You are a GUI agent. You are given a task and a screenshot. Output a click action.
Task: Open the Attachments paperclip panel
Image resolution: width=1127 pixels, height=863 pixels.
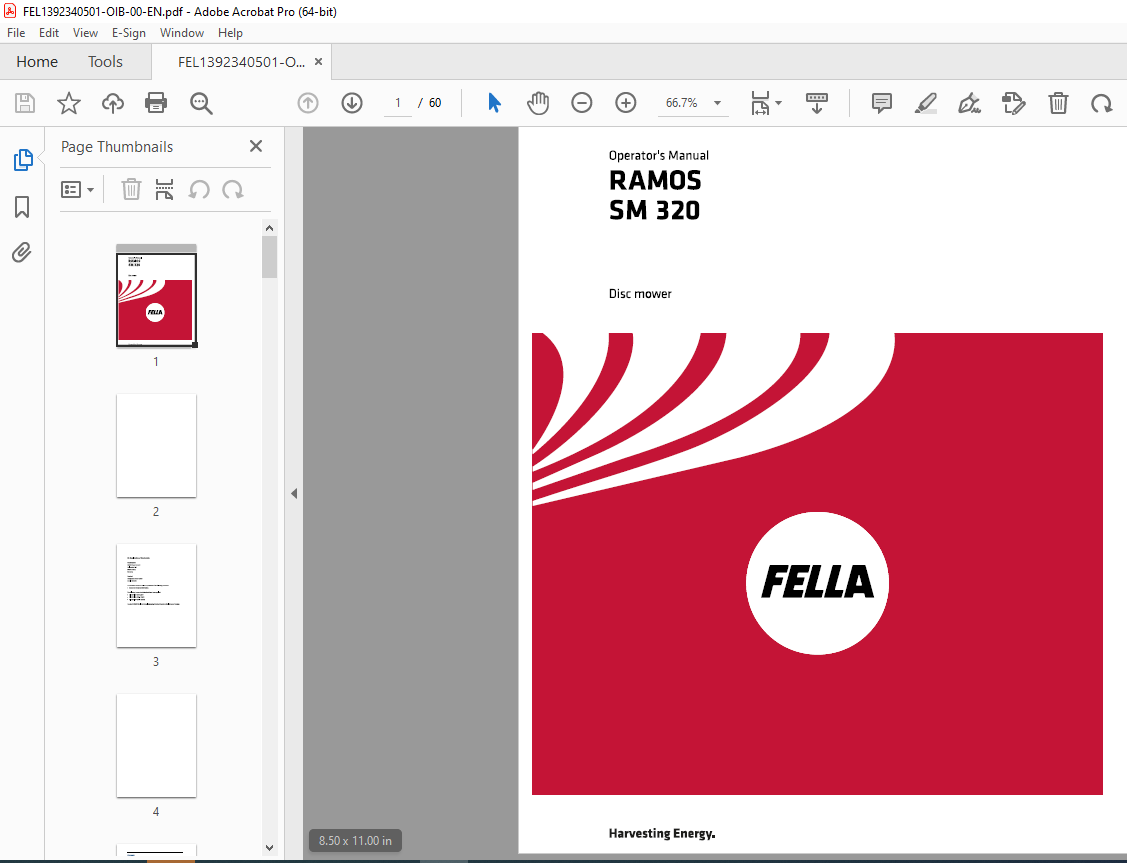[x=22, y=253]
